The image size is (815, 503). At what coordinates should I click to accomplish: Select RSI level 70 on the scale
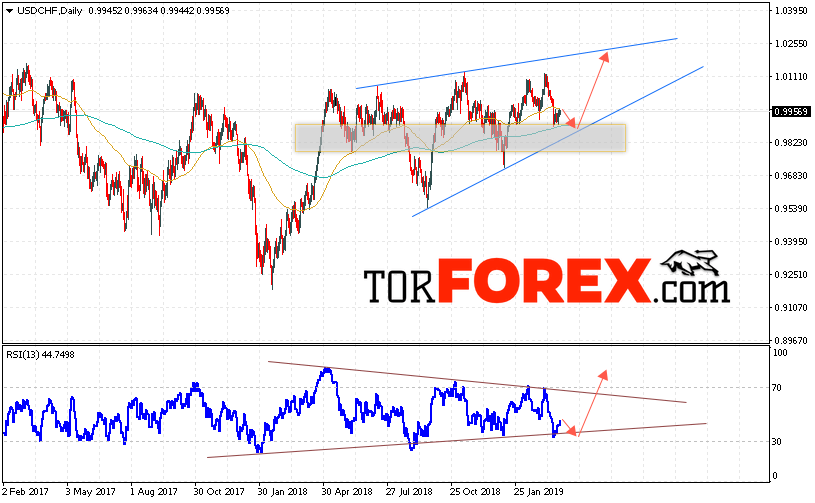[x=777, y=388]
